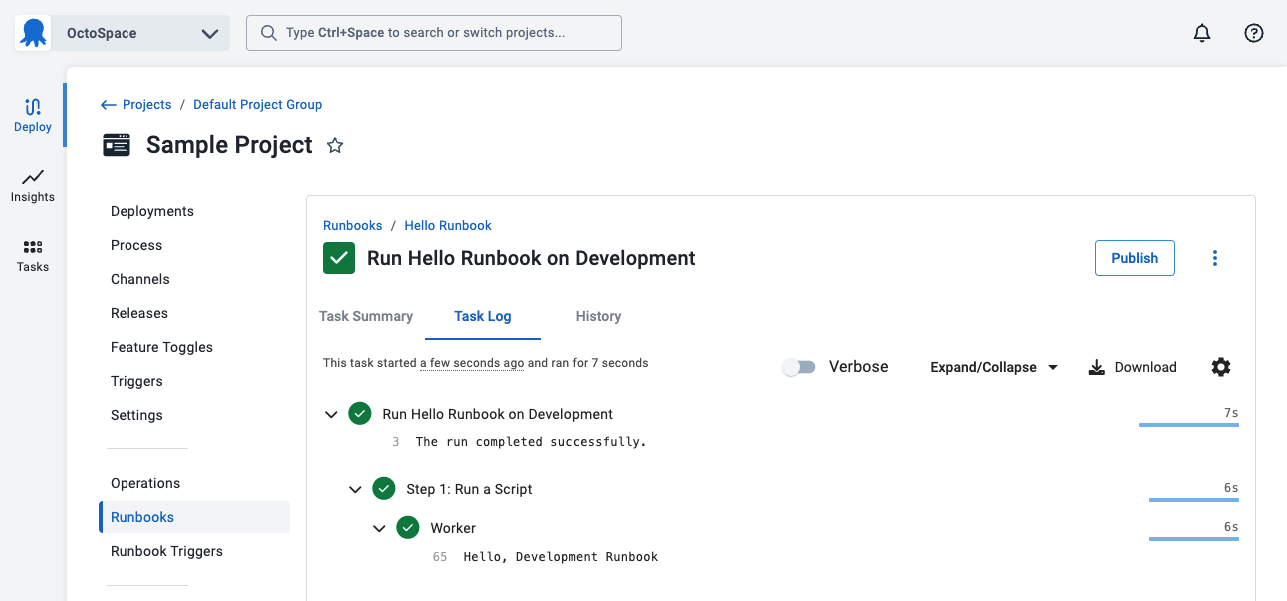Open the Expand/Collapse dropdown
The height and width of the screenshot is (601, 1287).
992,367
